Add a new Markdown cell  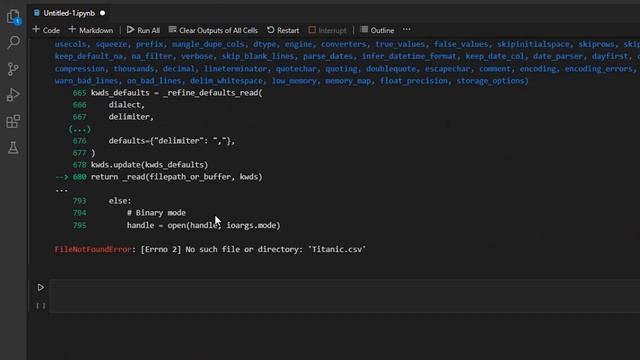(91, 30)
